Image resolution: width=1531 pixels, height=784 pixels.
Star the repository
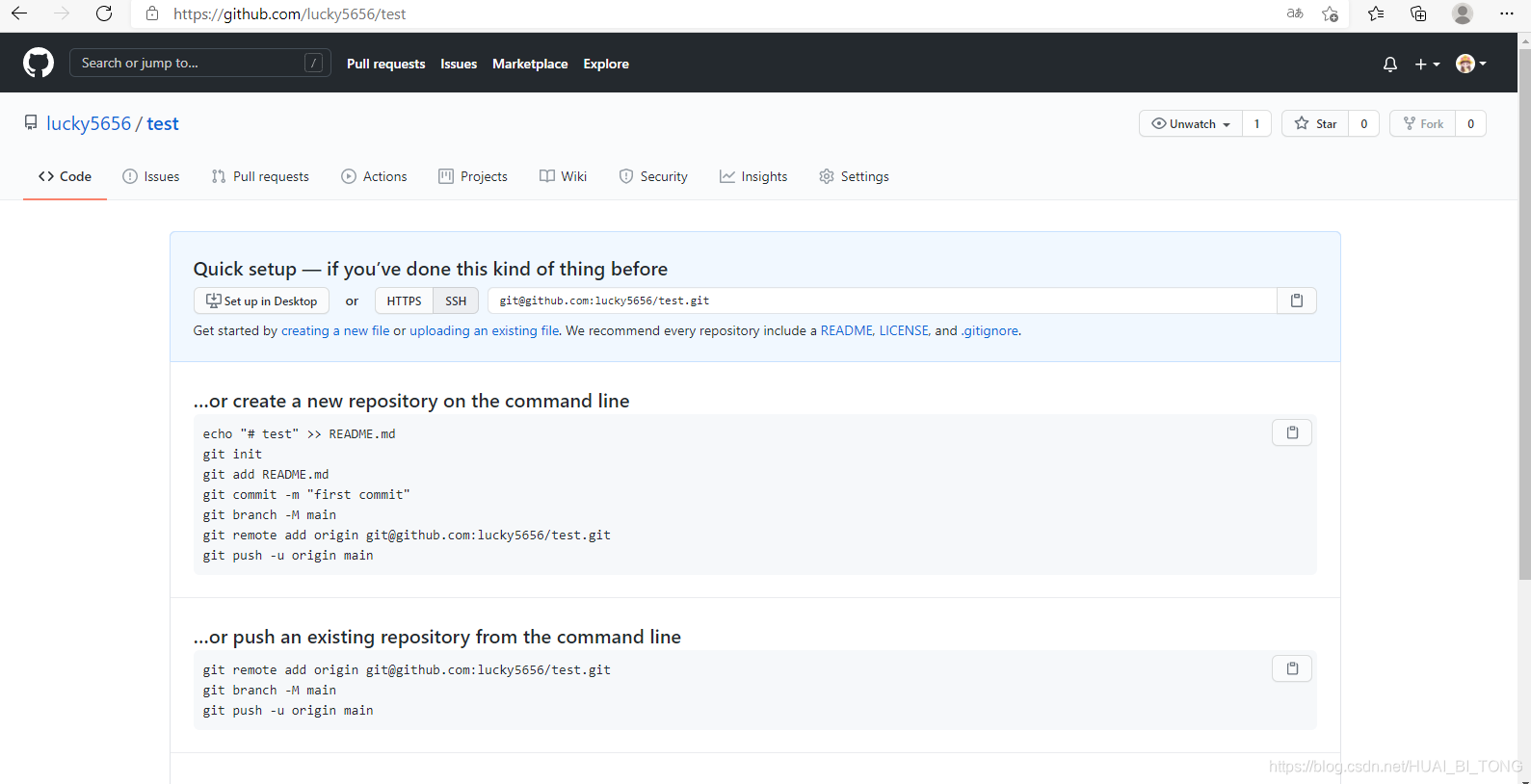(x=1315, y=123)
